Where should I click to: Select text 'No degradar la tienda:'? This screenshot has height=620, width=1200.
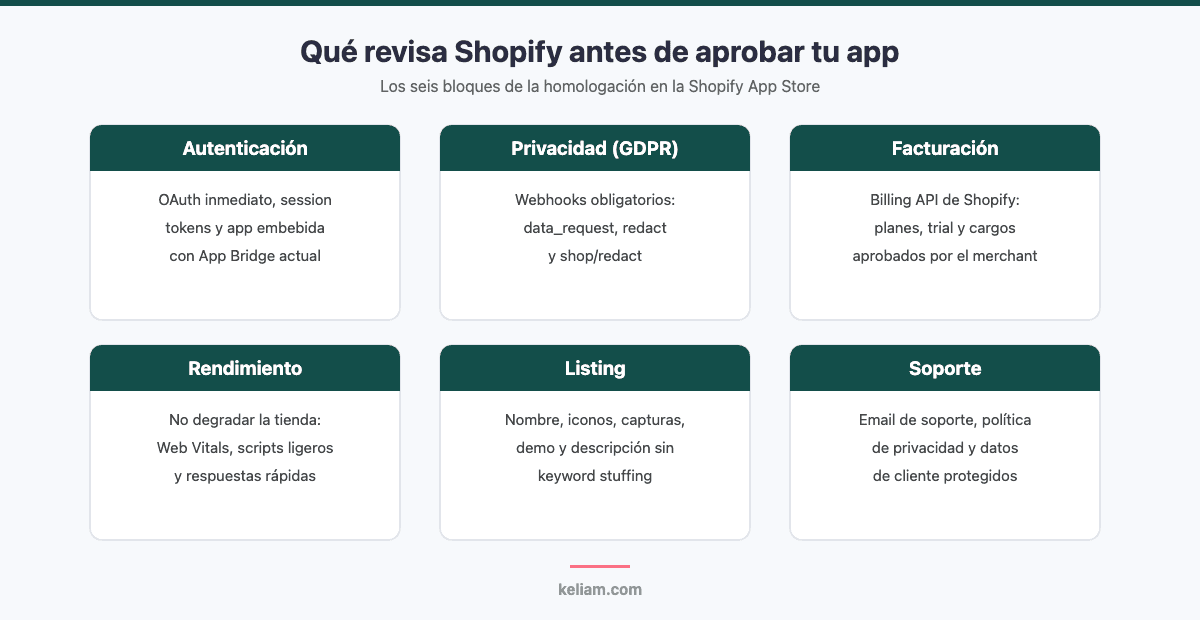tap(245, 420)
